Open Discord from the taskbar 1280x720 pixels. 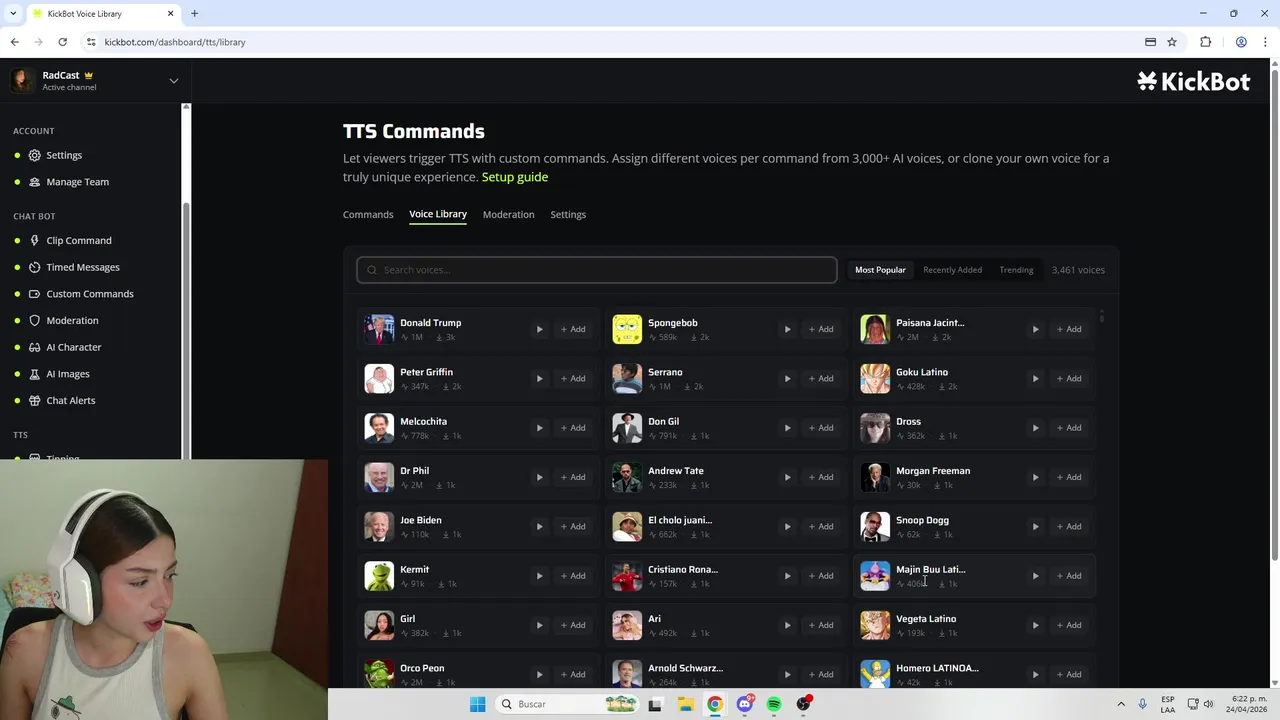pyautogui.click(x=745, y=704)
